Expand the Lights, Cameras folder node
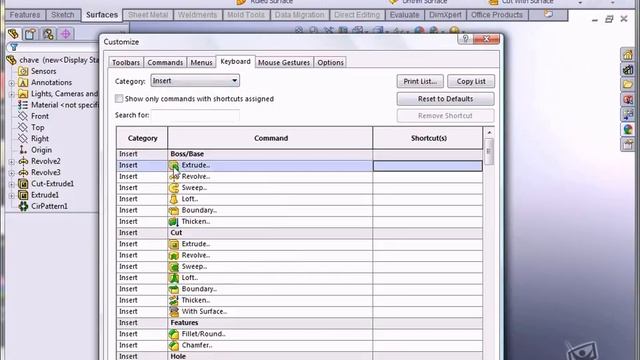640x360 pixels. pyautogui.click(x=11, y=94)
